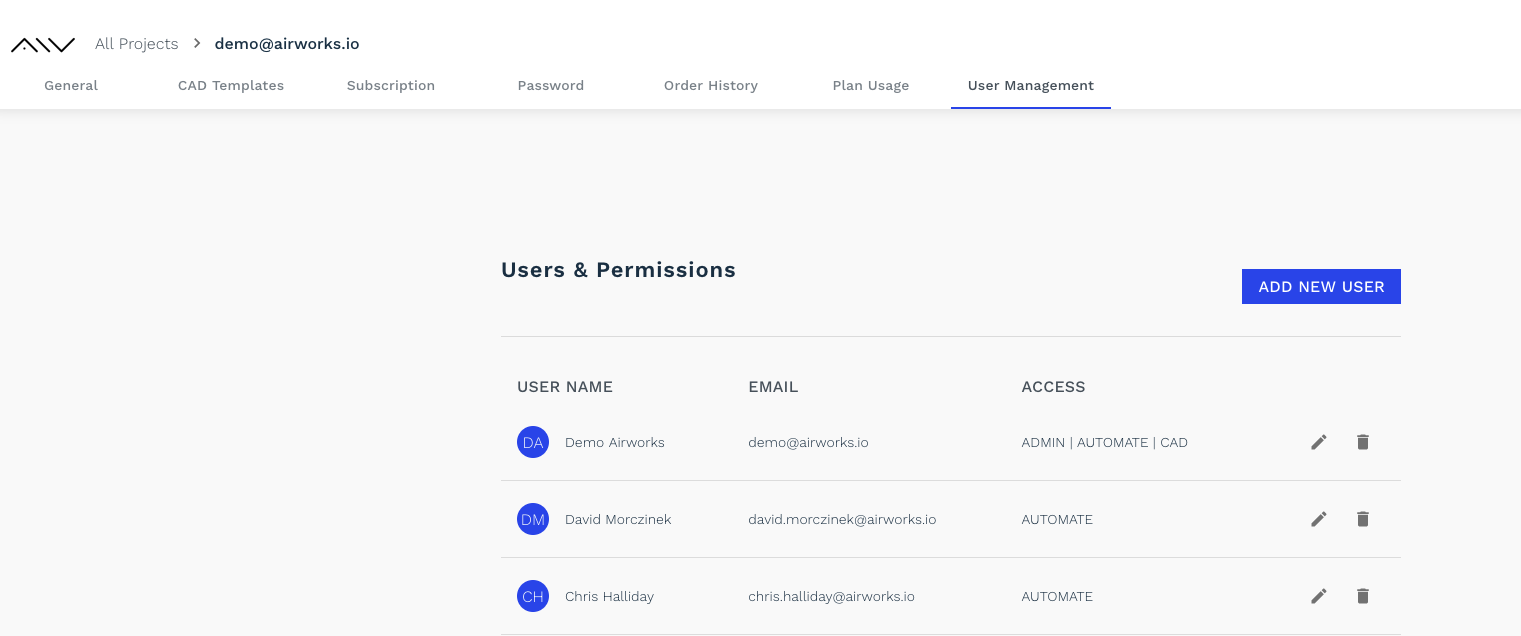Click the DA avatar circle

pos(533,442)
